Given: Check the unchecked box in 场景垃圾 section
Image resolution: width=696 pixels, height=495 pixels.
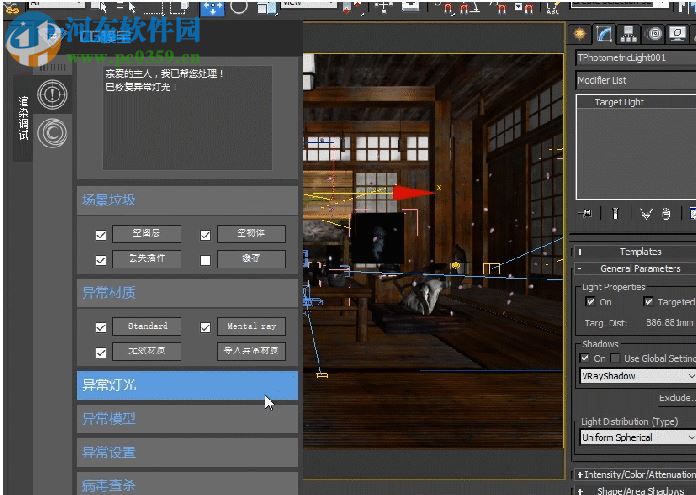Looking at the screenshot, I should click(x=205, y=260).
